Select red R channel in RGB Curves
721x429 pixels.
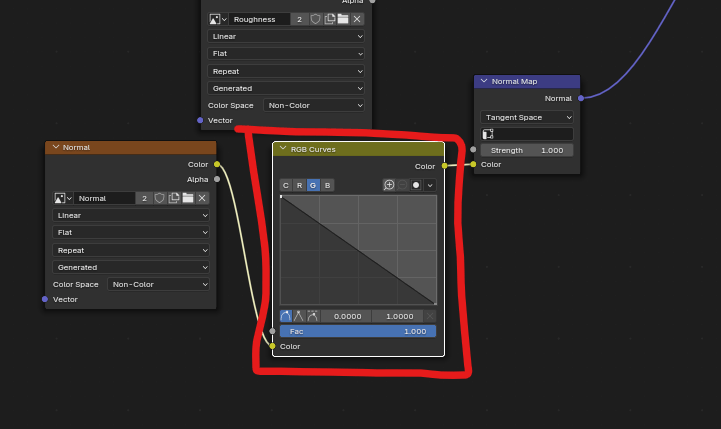[x=299, y=185]
